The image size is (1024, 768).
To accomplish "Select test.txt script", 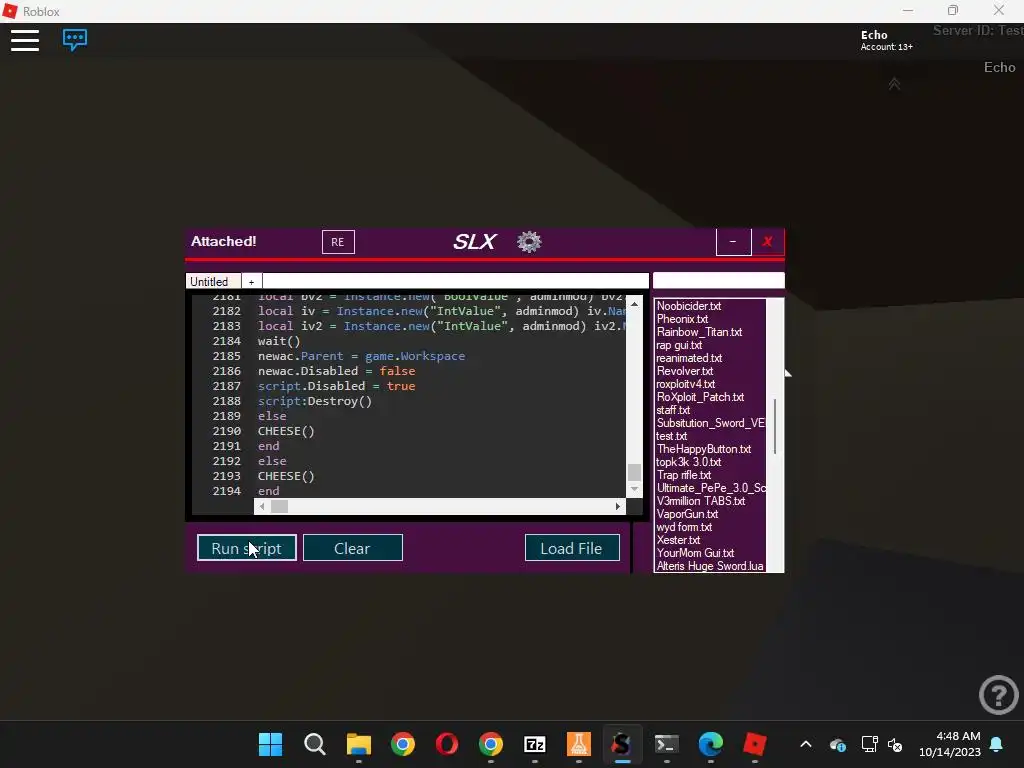I will pos(671,436).
